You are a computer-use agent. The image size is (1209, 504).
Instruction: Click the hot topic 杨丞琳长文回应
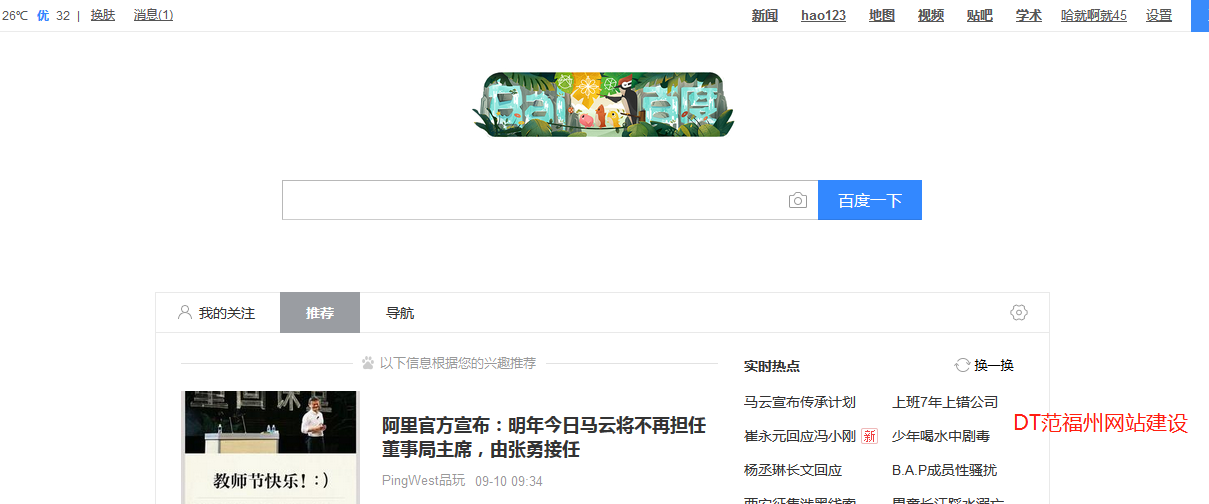(793, 470)
